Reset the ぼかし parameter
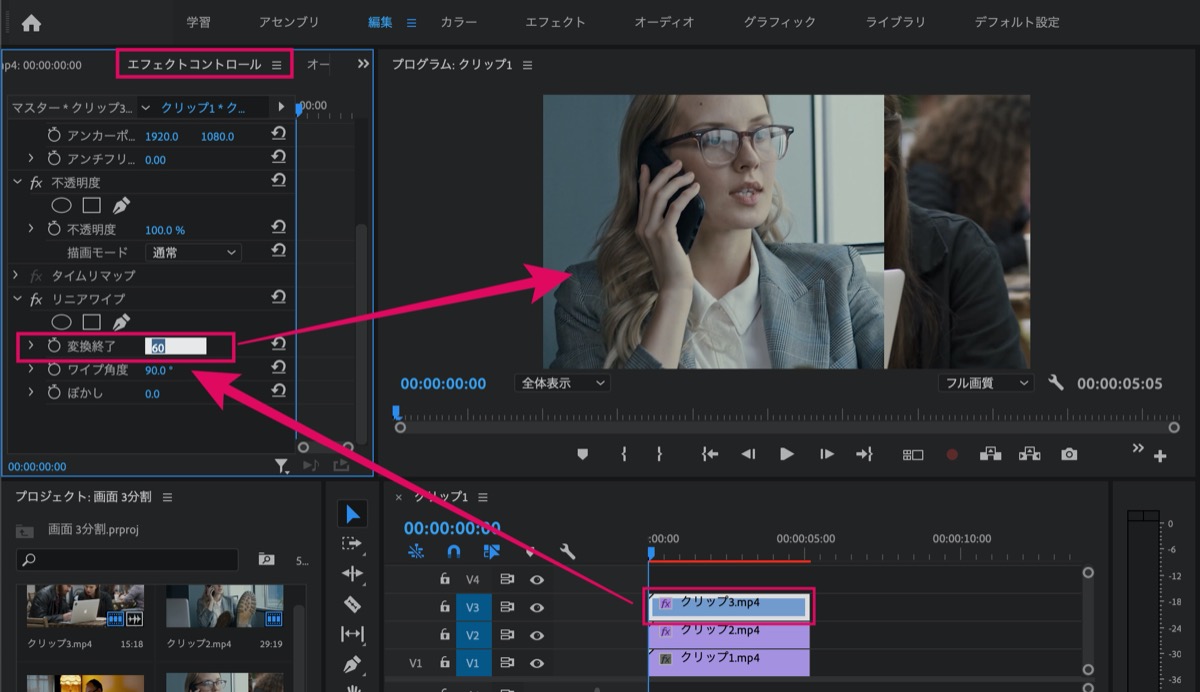Image resolution: width=1200 pixels, height=692 pixels. point(279,392)
